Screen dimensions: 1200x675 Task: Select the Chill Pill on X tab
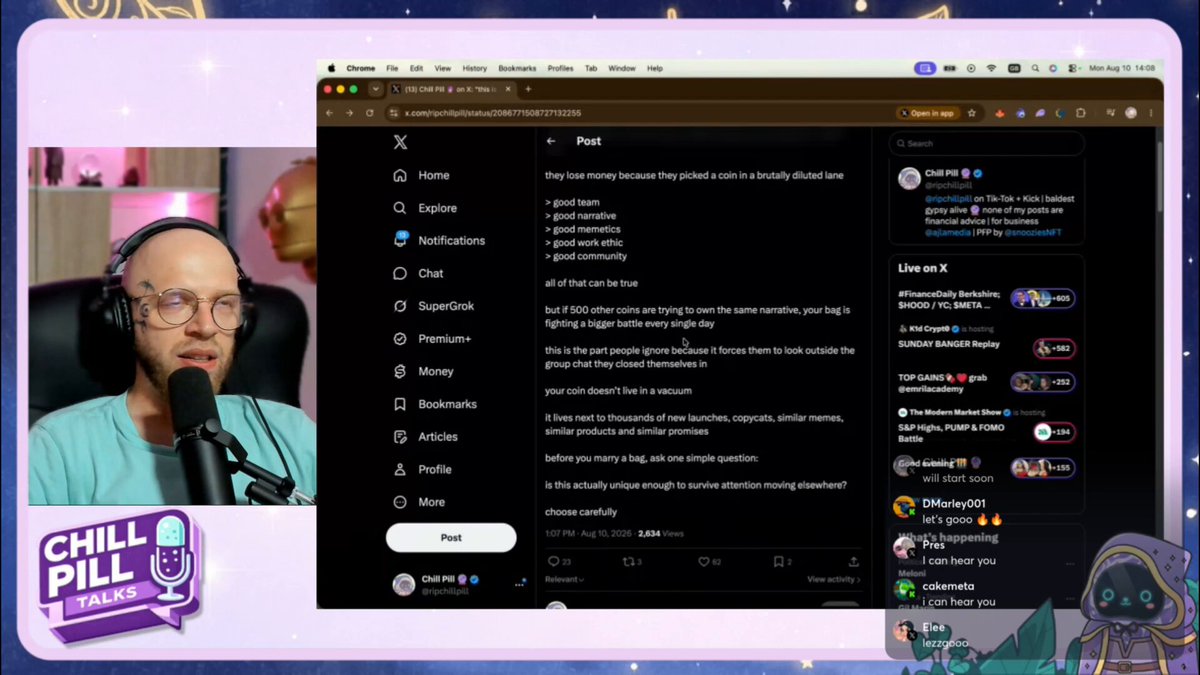point(451,89)
